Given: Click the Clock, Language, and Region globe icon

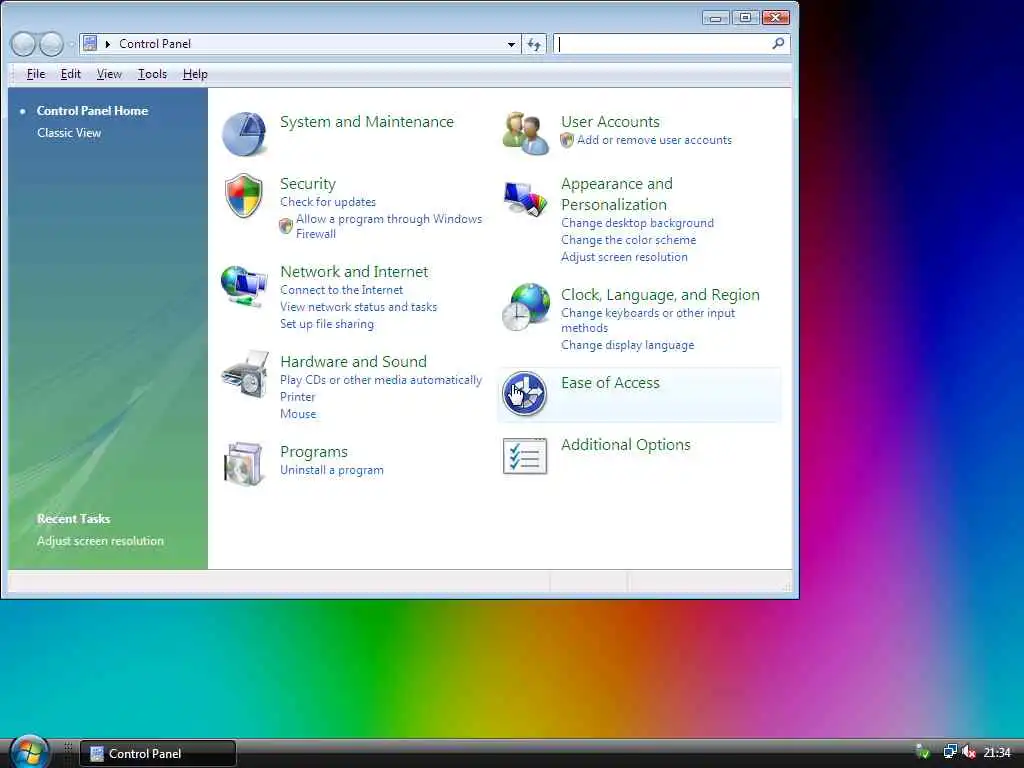Looking at the screenshot, I should click(526, 306).
